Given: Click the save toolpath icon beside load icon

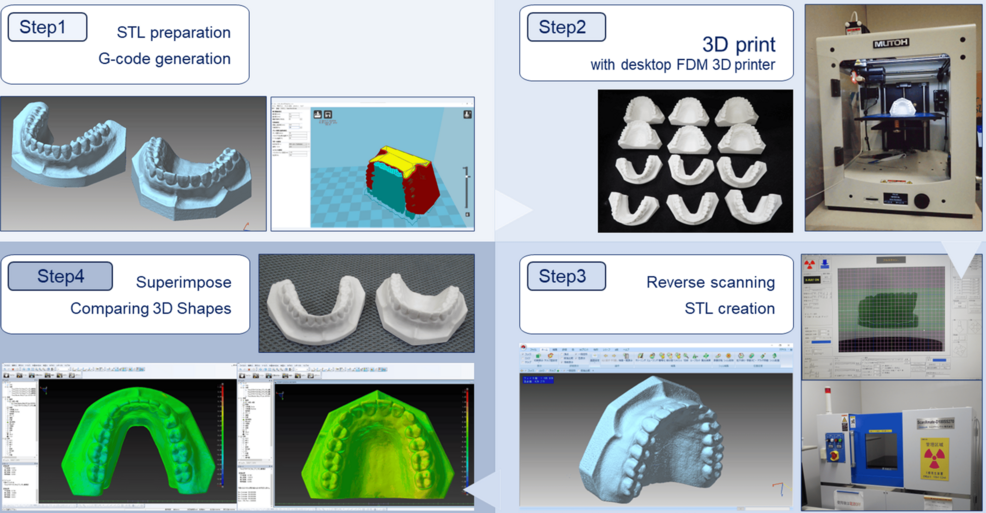Looking at the screenshot, I should click(x=328, y=115).
